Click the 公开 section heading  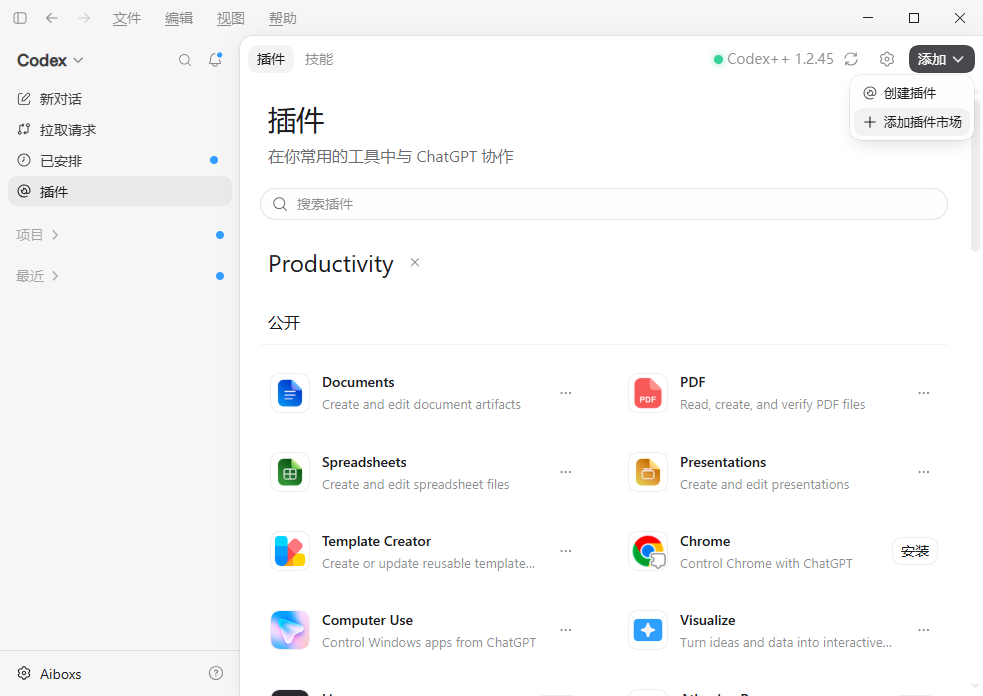[284, 323]
